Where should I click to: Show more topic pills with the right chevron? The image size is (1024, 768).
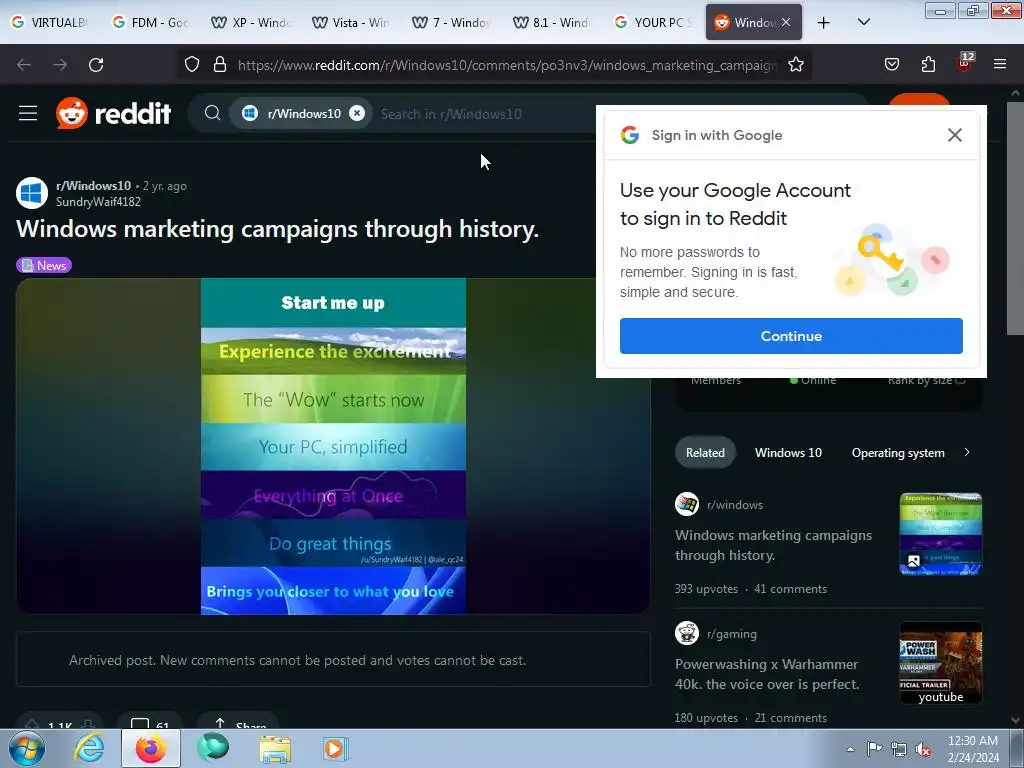(x=967, y=452)
